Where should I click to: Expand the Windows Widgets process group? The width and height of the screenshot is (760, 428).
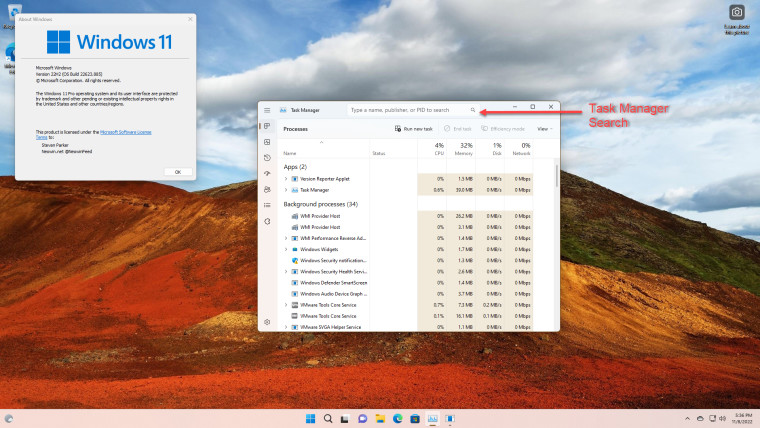pyautogui.click(x=286, y=249)
